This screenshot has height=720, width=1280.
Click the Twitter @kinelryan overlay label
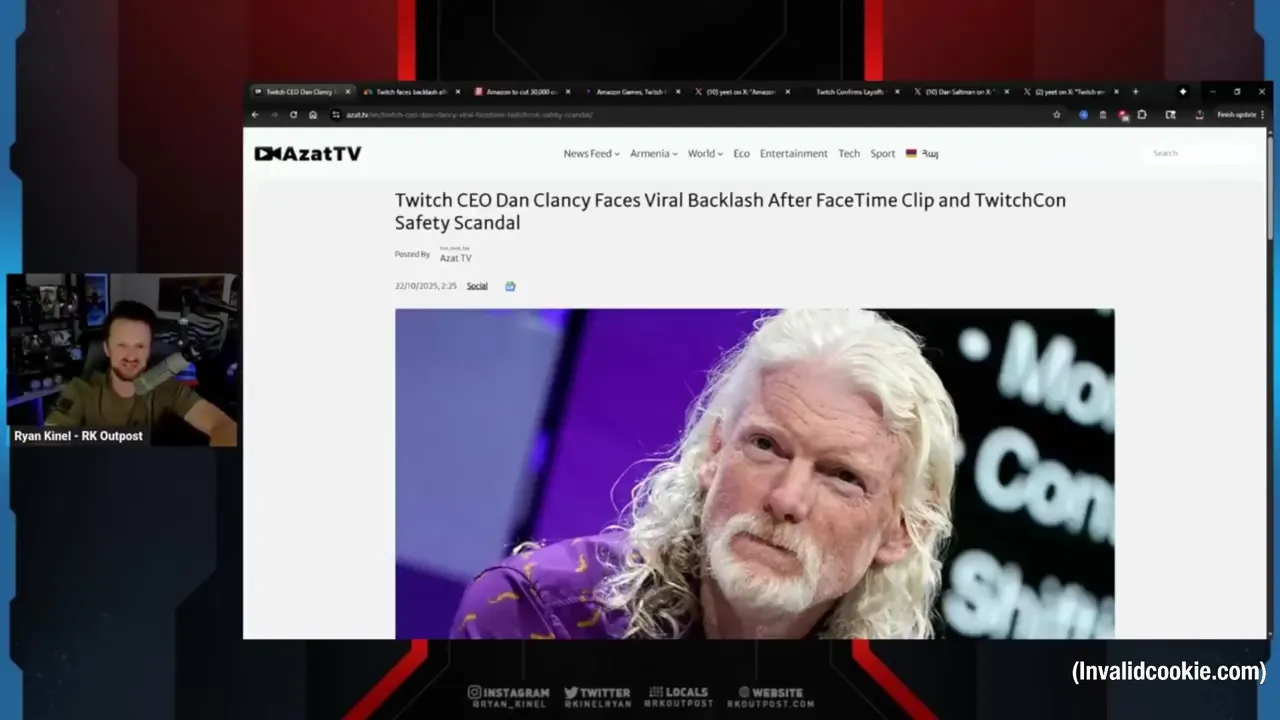(597, 697)
